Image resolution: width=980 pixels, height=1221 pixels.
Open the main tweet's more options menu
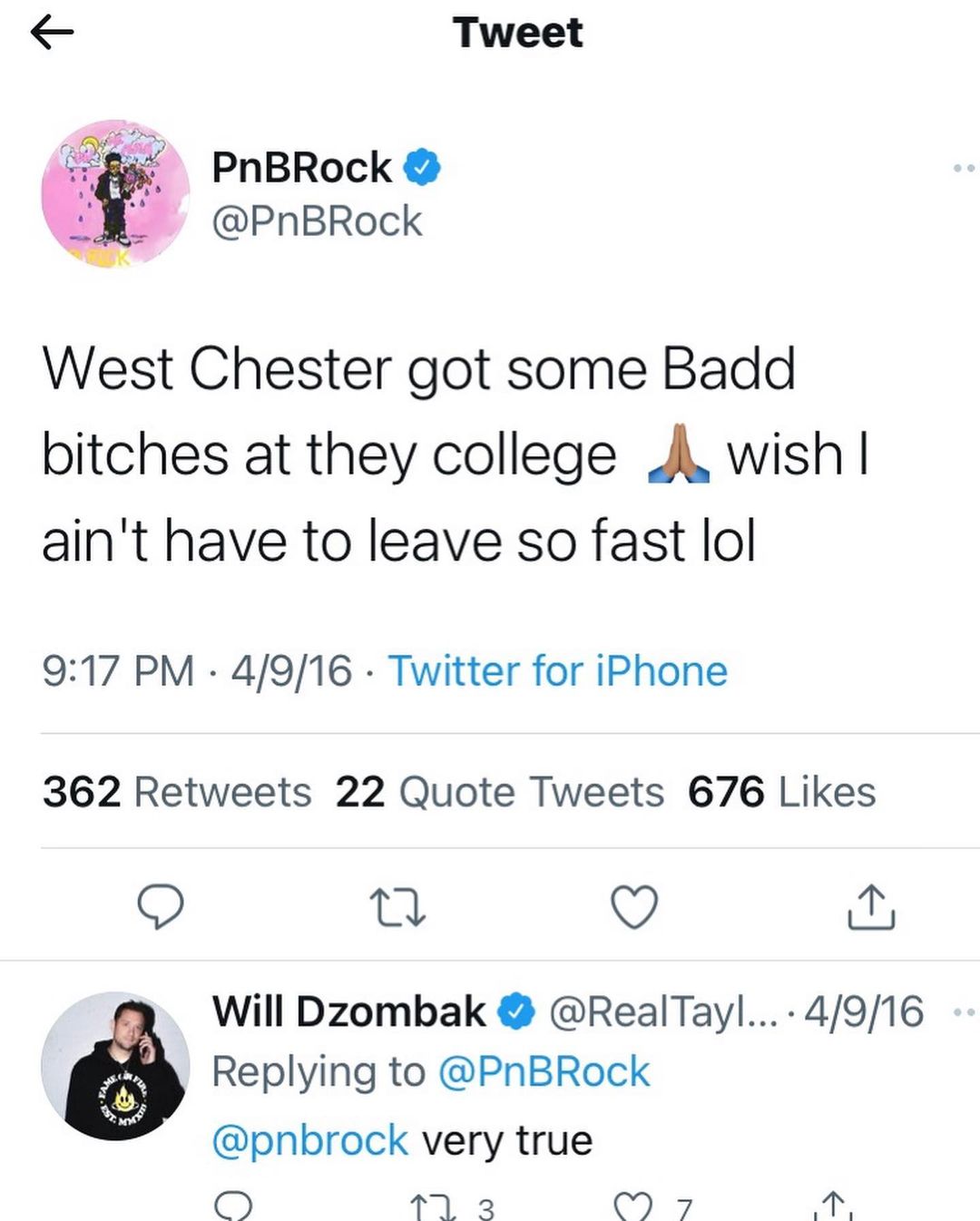click(x=964, y=168)
